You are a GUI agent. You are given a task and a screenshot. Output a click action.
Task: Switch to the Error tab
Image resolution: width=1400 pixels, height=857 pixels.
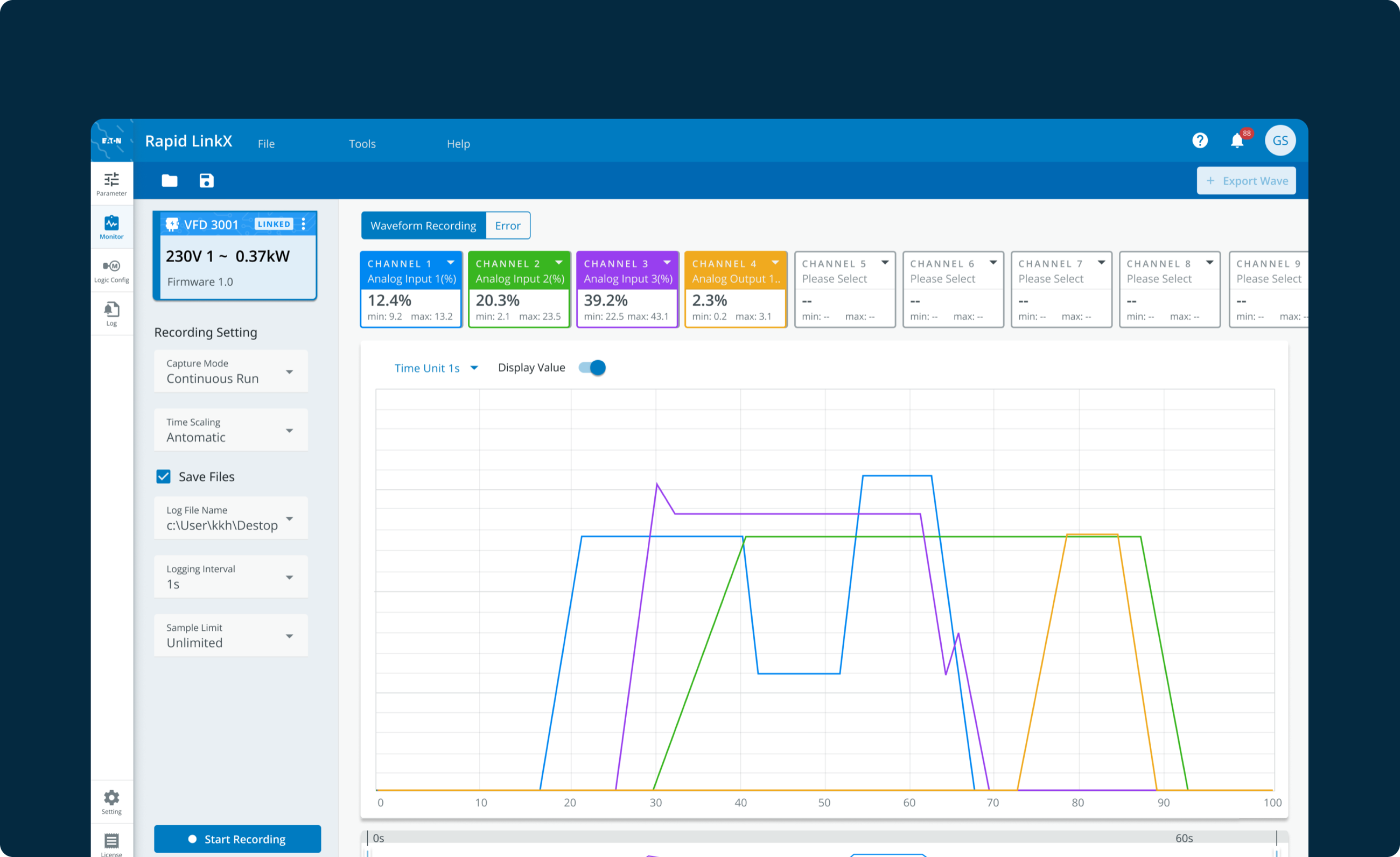click(507, 226)
